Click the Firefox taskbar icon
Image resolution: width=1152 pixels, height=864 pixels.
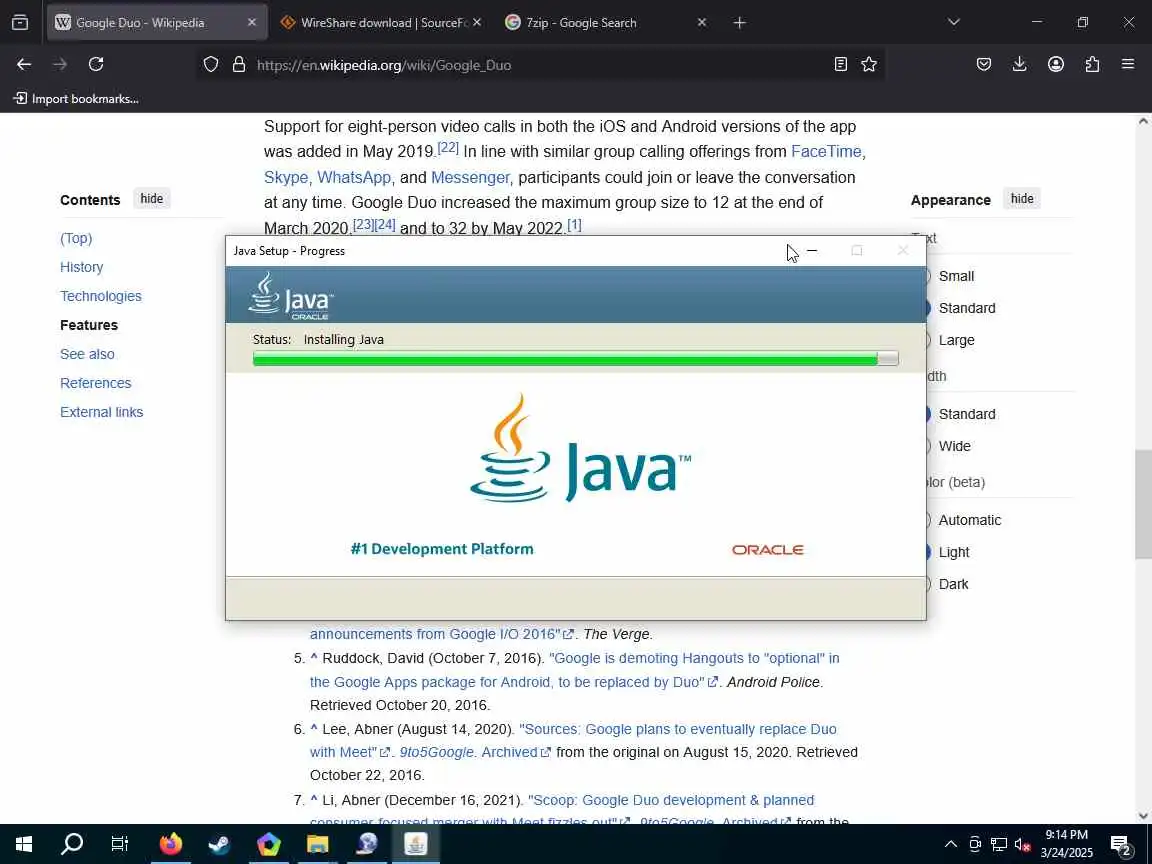pyautogui.click(x=170, y=844)
